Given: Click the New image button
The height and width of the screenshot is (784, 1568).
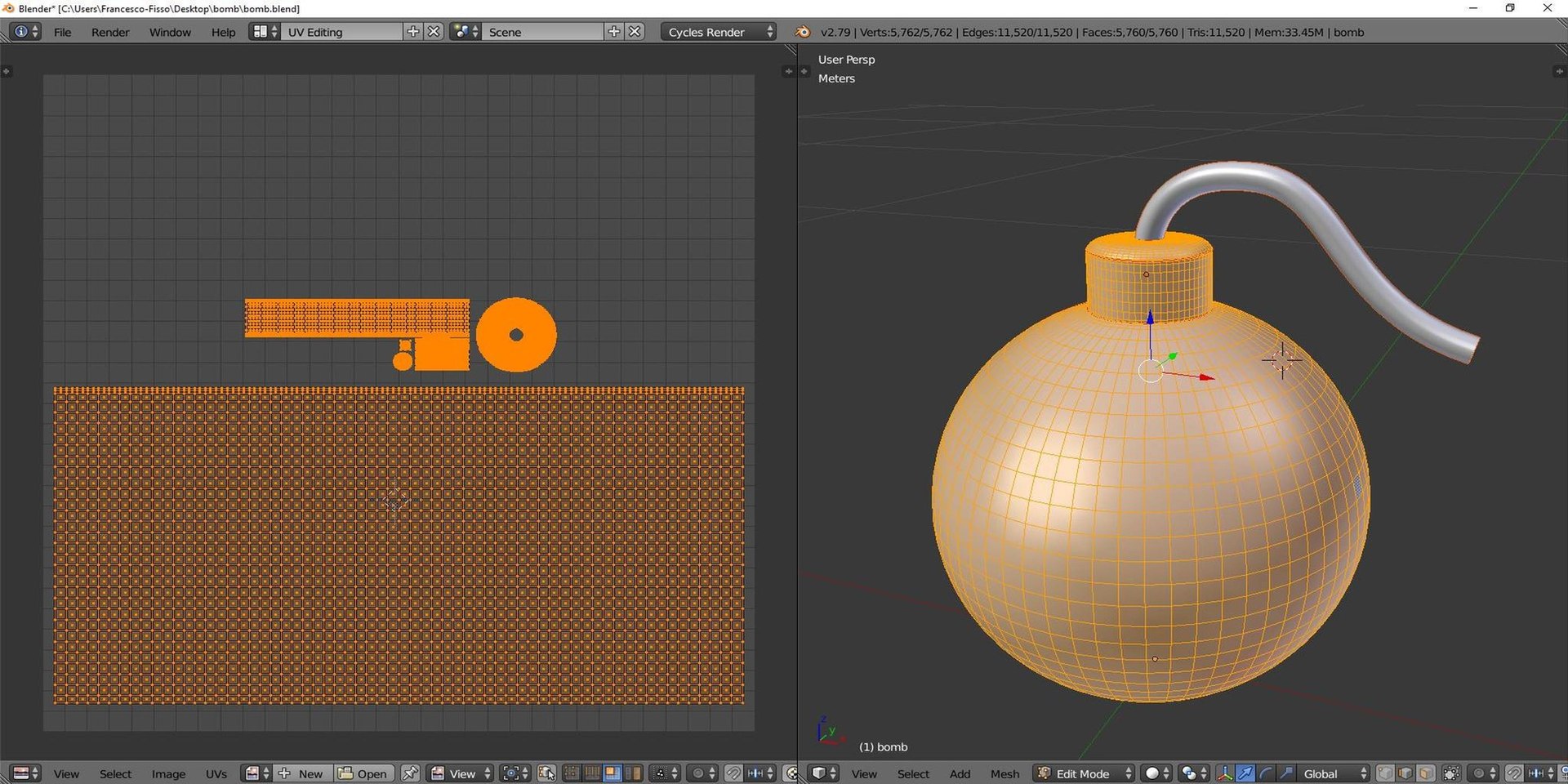Looking at the screenshot, I should pyautogui.click(x=302, y=773).
